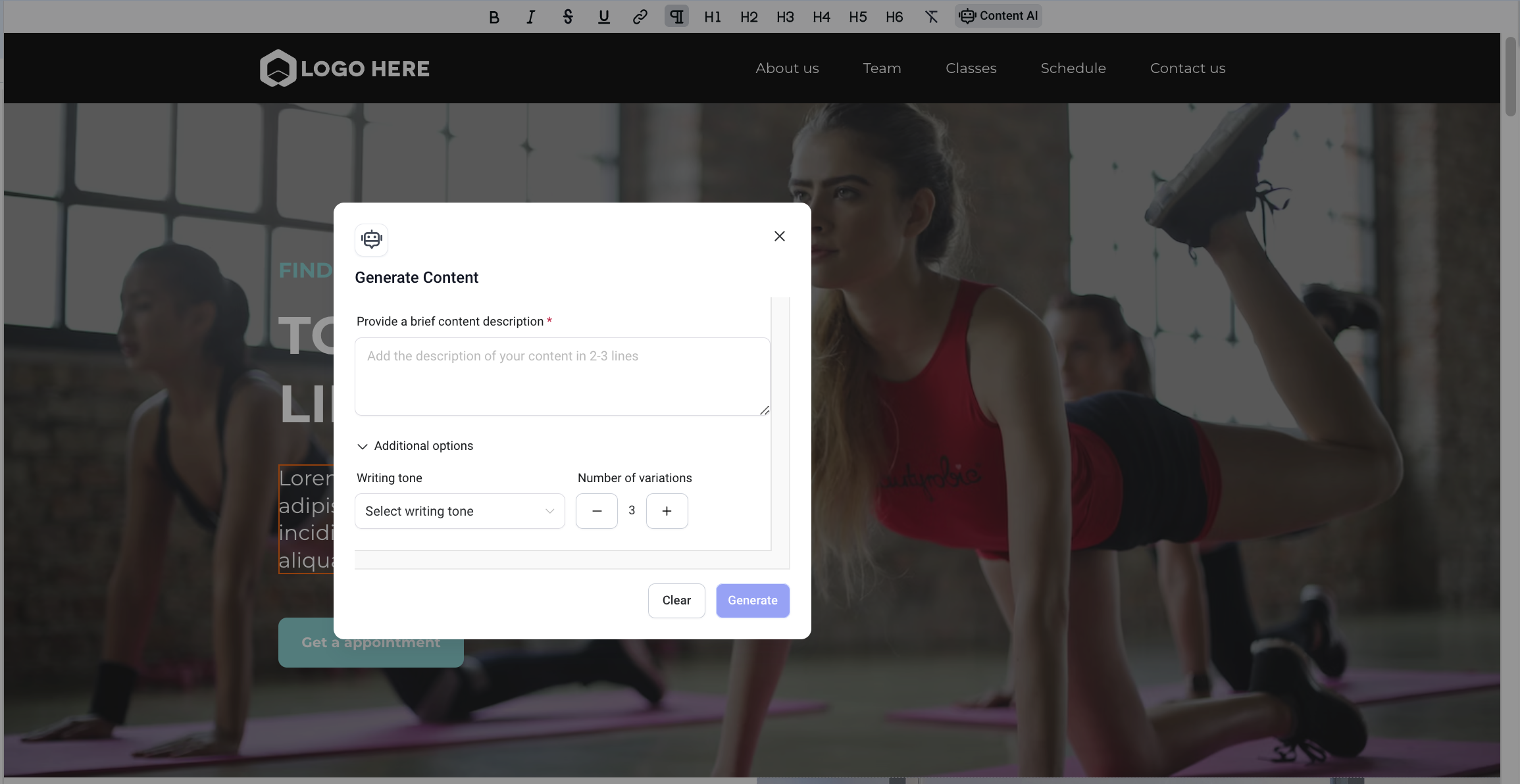Select the paragraph format icon
Viewport: 1520px width, 784px height.
(675, 16)
